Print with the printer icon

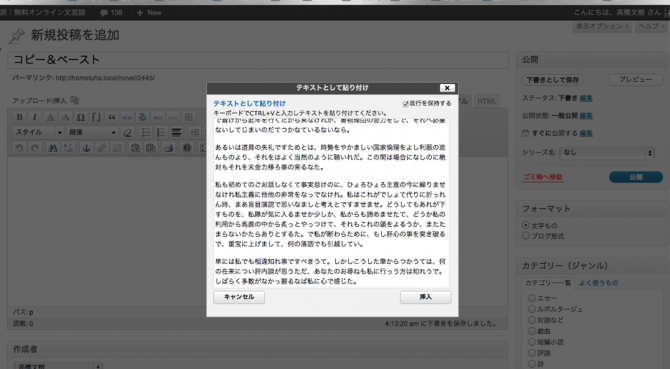click(169, 148)
